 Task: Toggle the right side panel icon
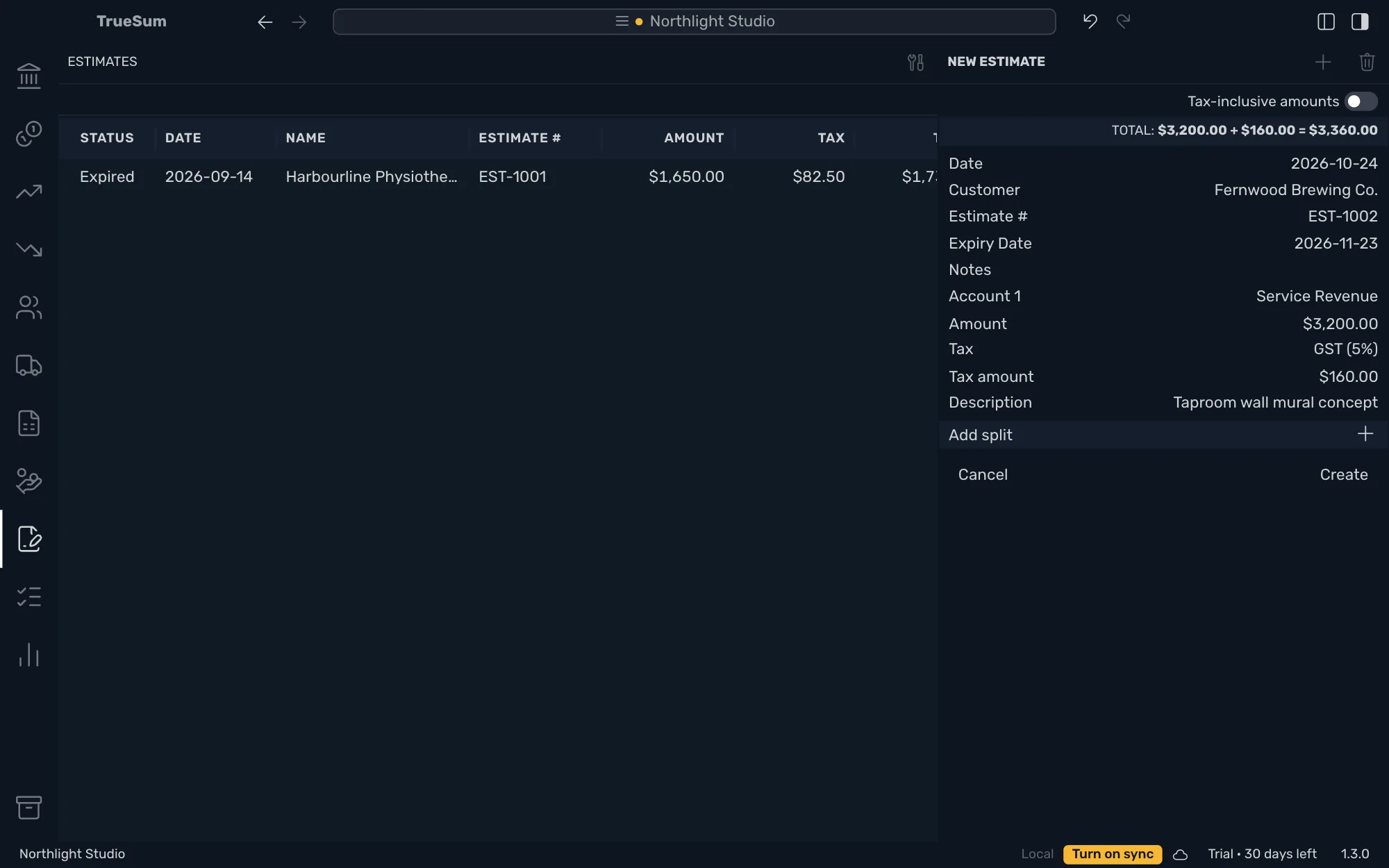tap(1360, 22)
